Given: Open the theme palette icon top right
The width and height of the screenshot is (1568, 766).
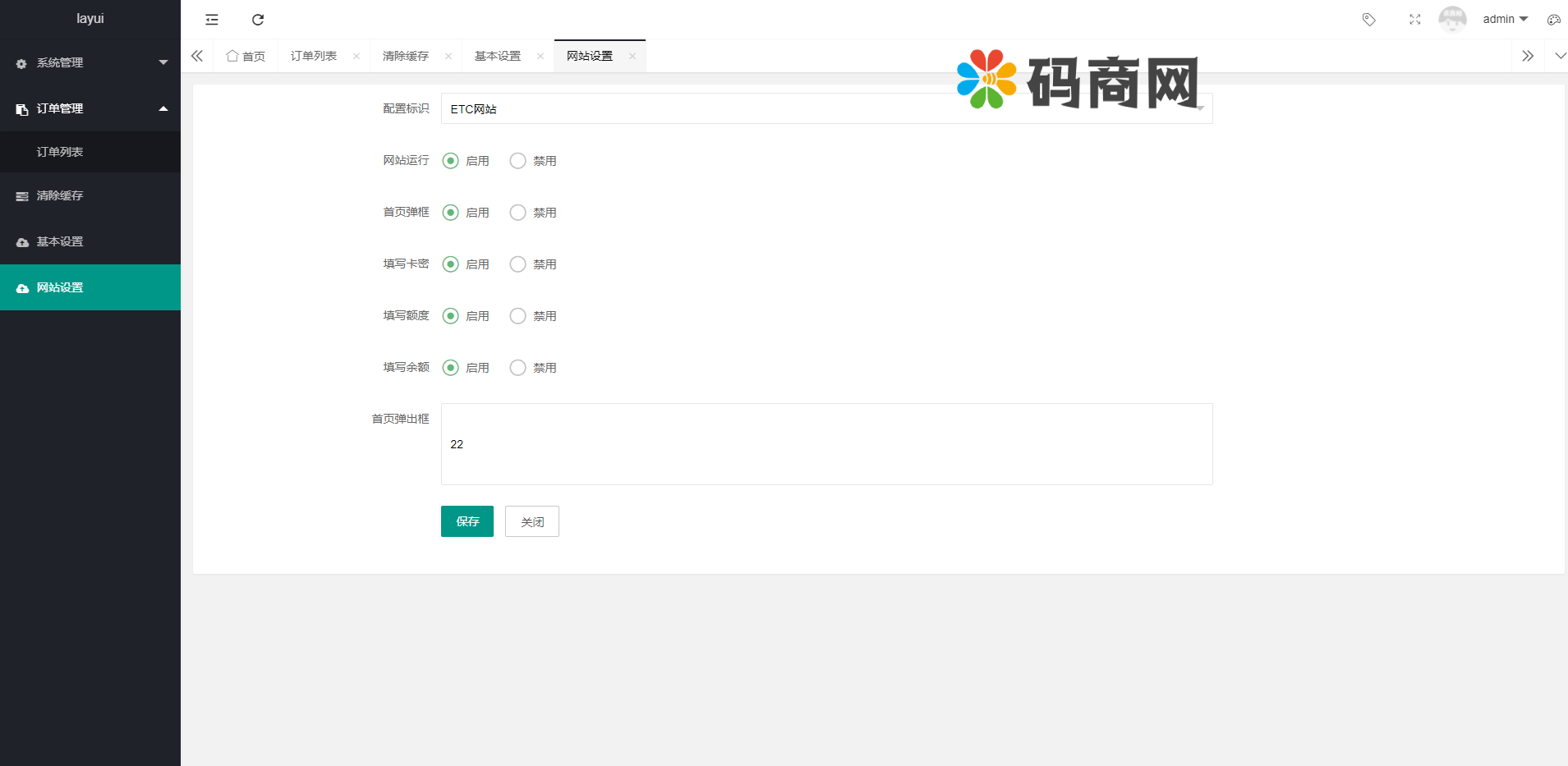Looking at the screenshot, I should click(x=1553, y=18).
